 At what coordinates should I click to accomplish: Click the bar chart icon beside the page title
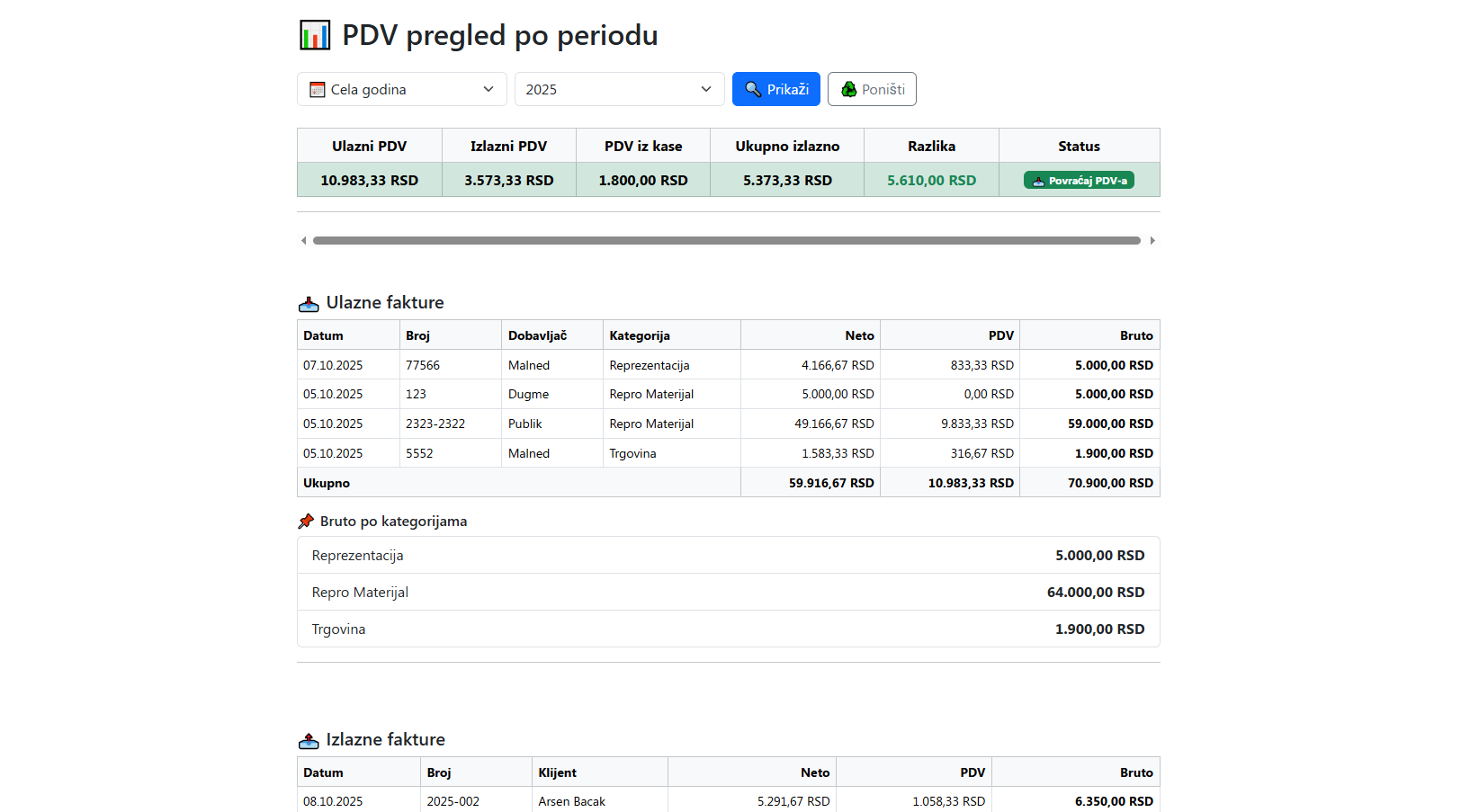coord(315,34)
